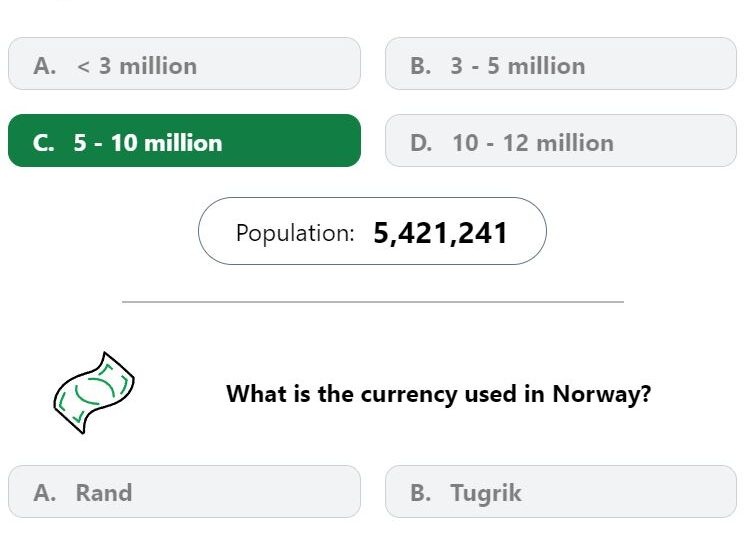This screenshot has width=750, height=536.
Task: Click the population number 5,421,241
Action: point(440,233)
